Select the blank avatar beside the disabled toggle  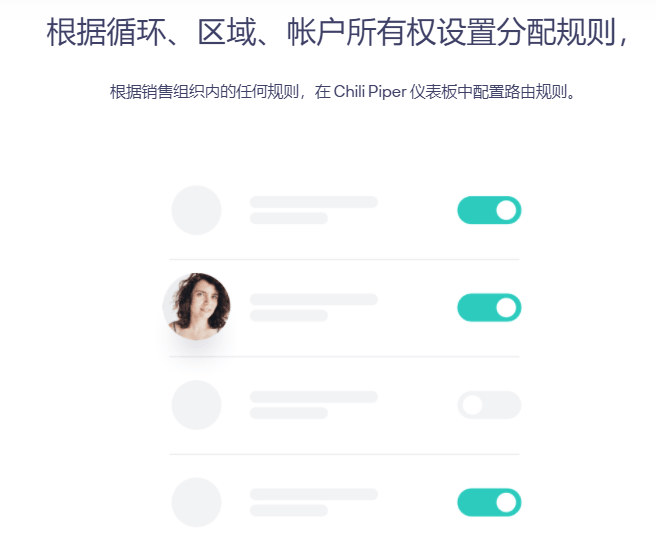click(x=197, y=405)
